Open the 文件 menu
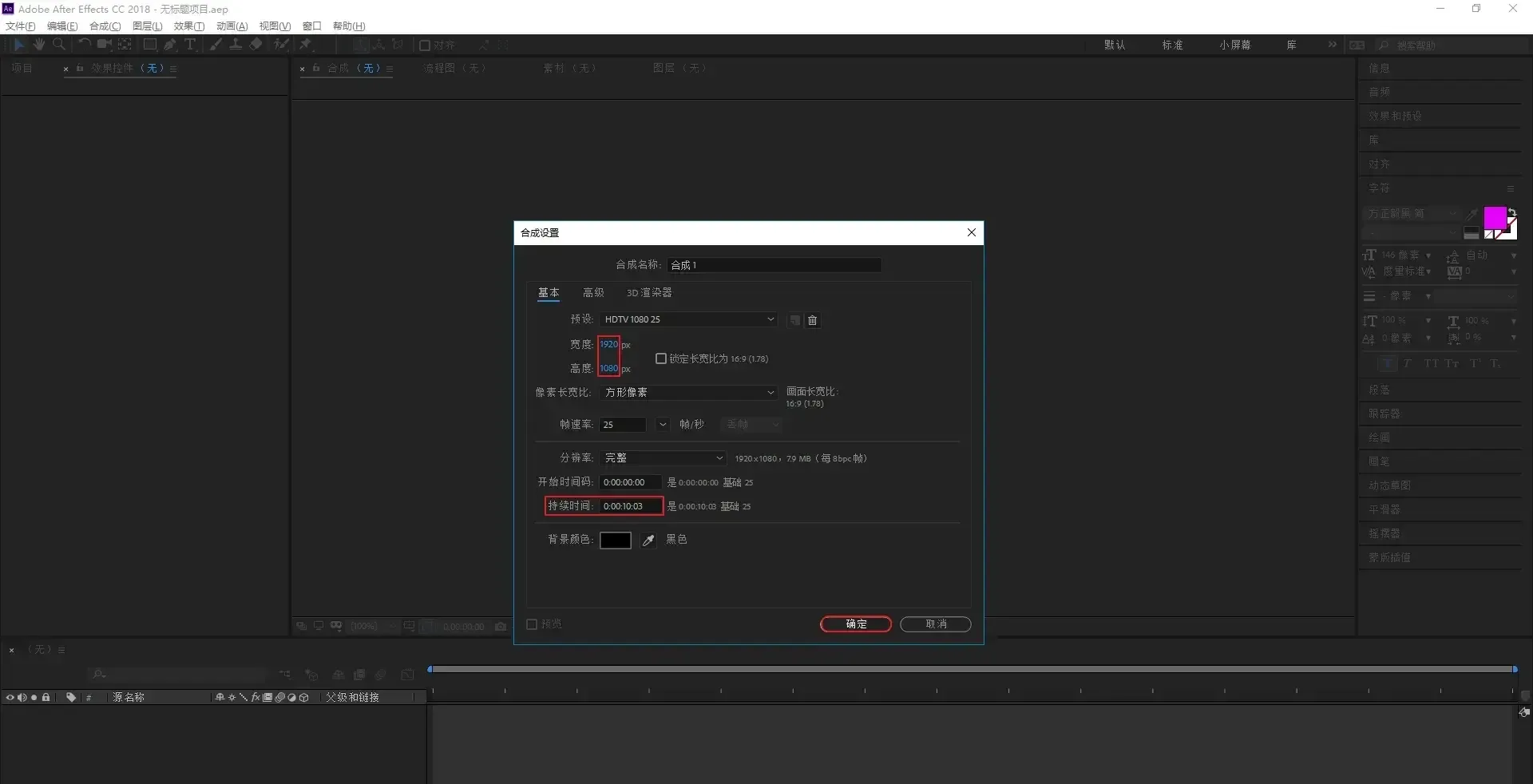Screen dimensions: 1533x784 pyautogui.click(x=20, y=26)
